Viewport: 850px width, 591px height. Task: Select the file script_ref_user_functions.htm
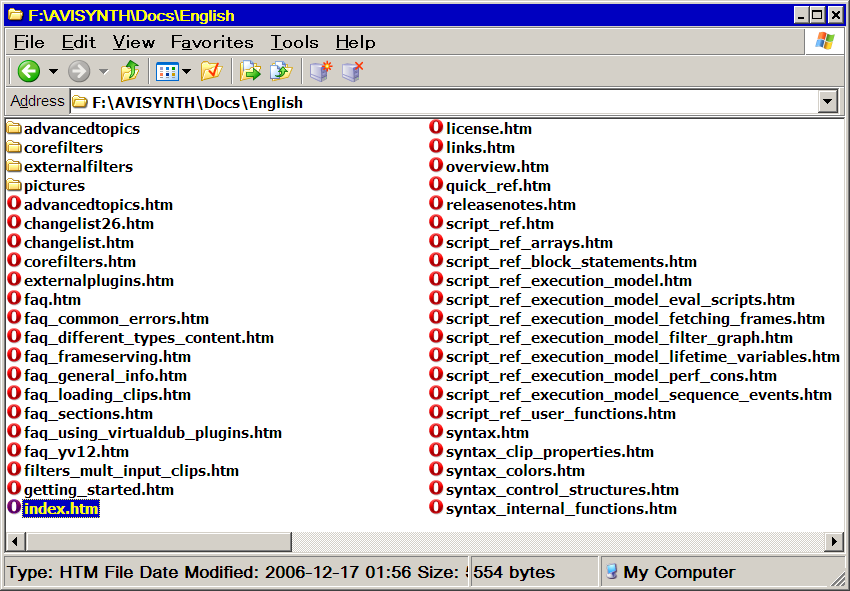pyautogui.click(x=561, y=413)
